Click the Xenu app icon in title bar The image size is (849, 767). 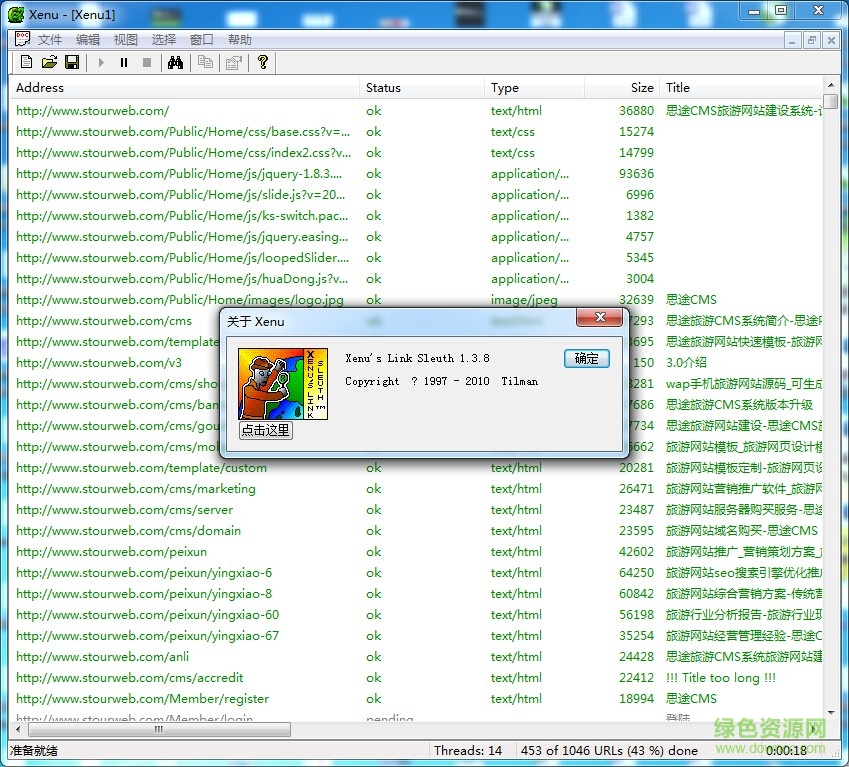tap(16, 14)
